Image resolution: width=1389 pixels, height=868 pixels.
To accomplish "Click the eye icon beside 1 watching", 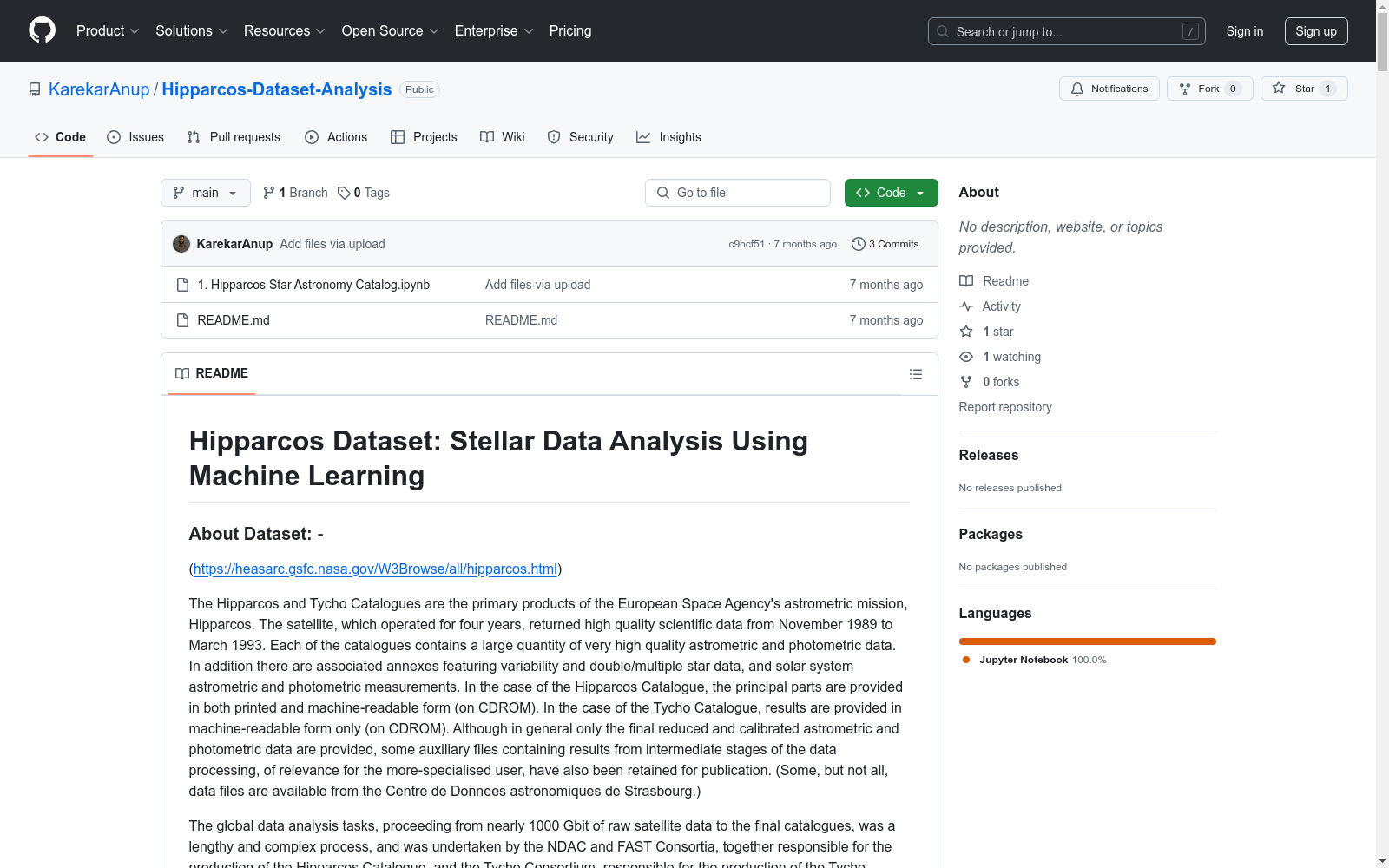I will click(x=966, y=357).
